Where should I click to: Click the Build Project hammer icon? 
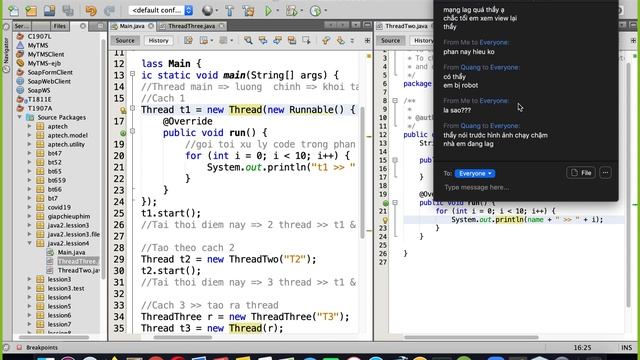pyautogui.click(x=230, y=11)
